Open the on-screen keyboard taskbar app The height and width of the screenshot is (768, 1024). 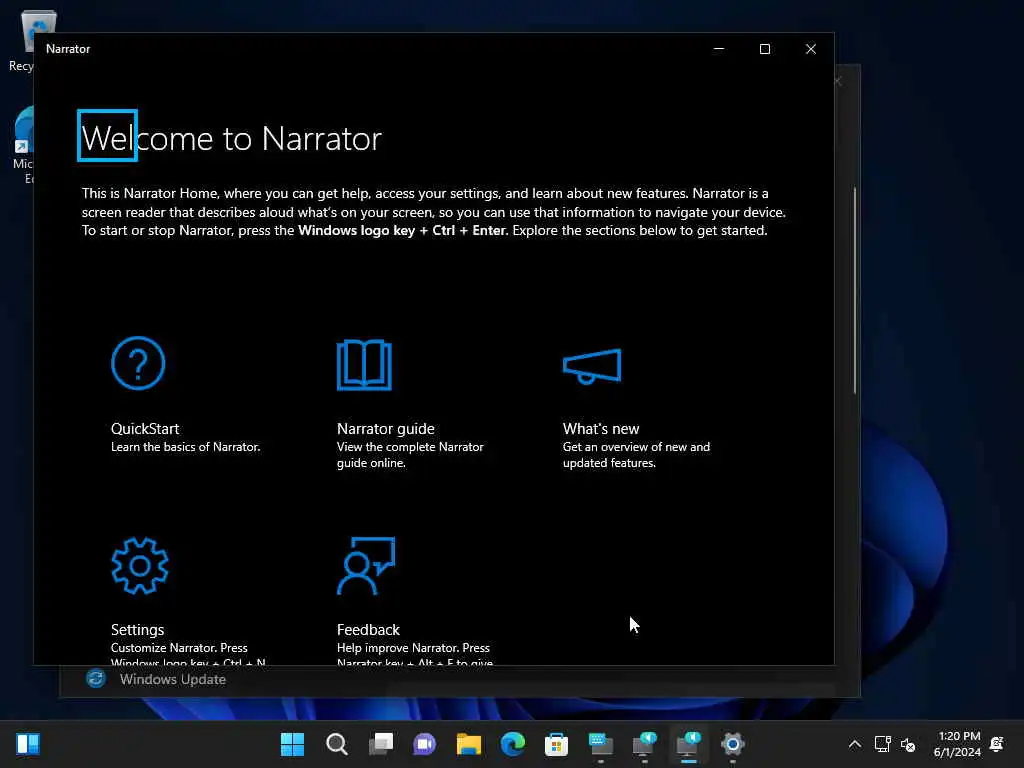601,744
